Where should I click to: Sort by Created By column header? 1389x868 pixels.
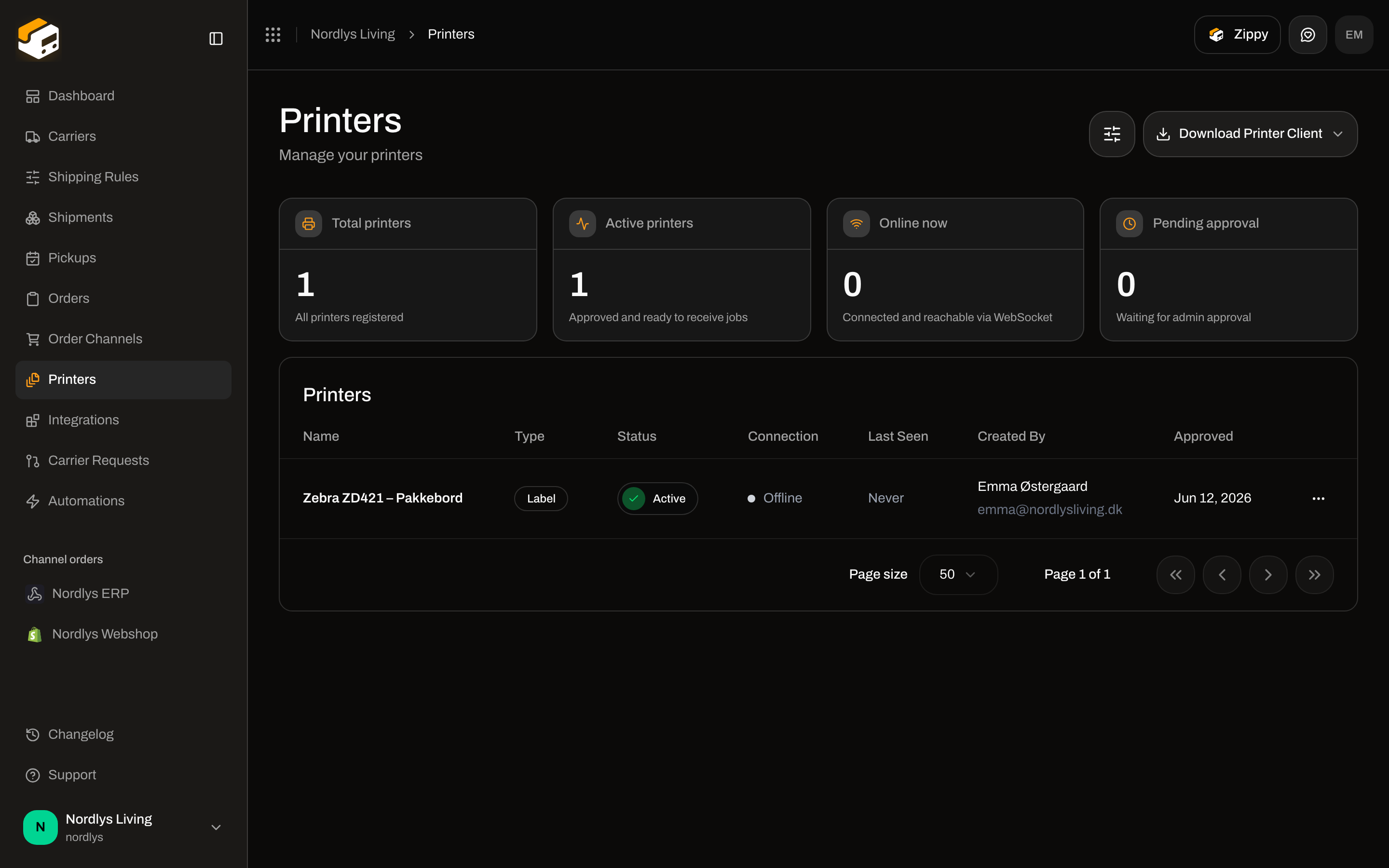pyautogui.click(x=1011, y=436)
